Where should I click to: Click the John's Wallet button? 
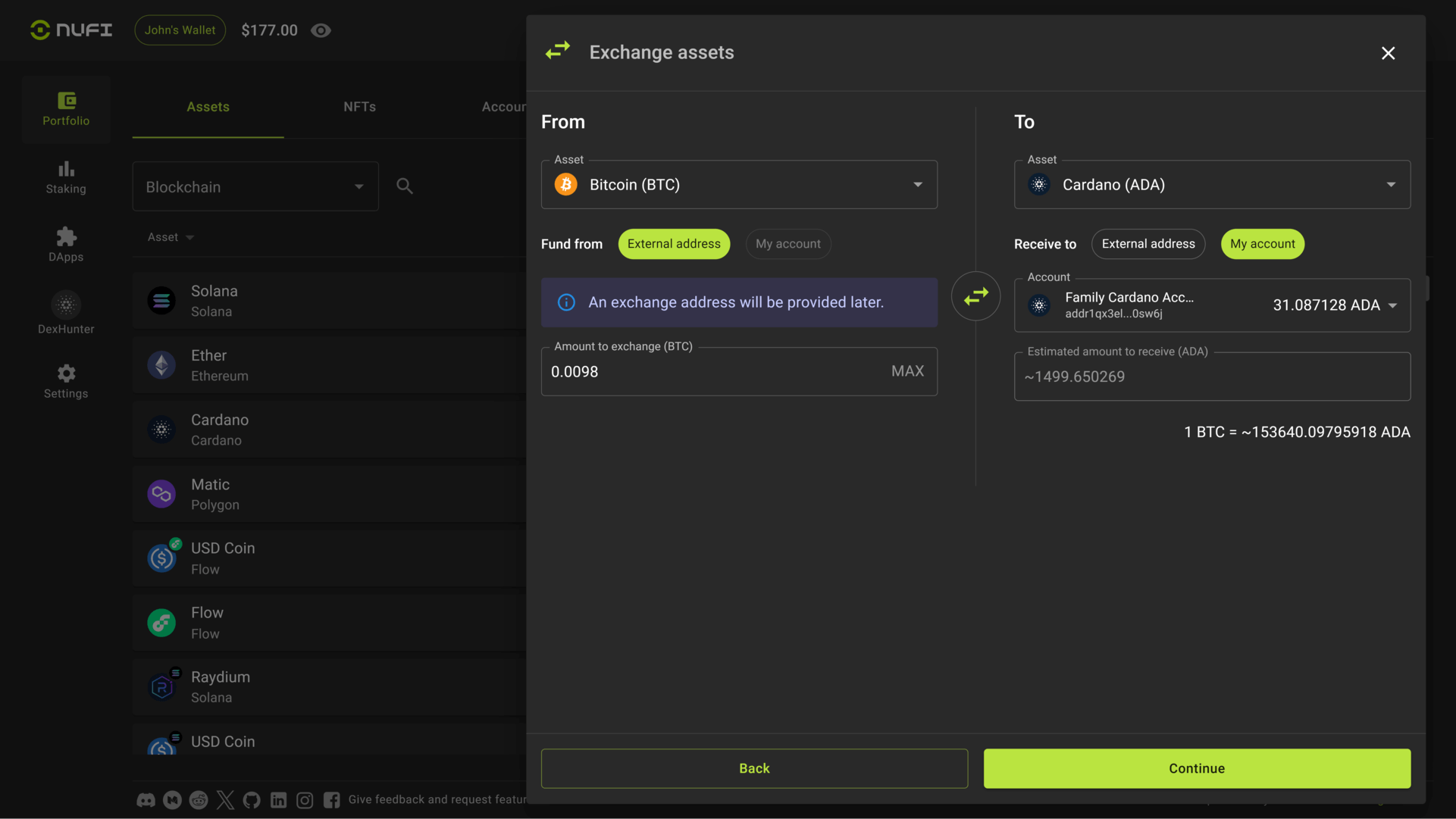180,30
